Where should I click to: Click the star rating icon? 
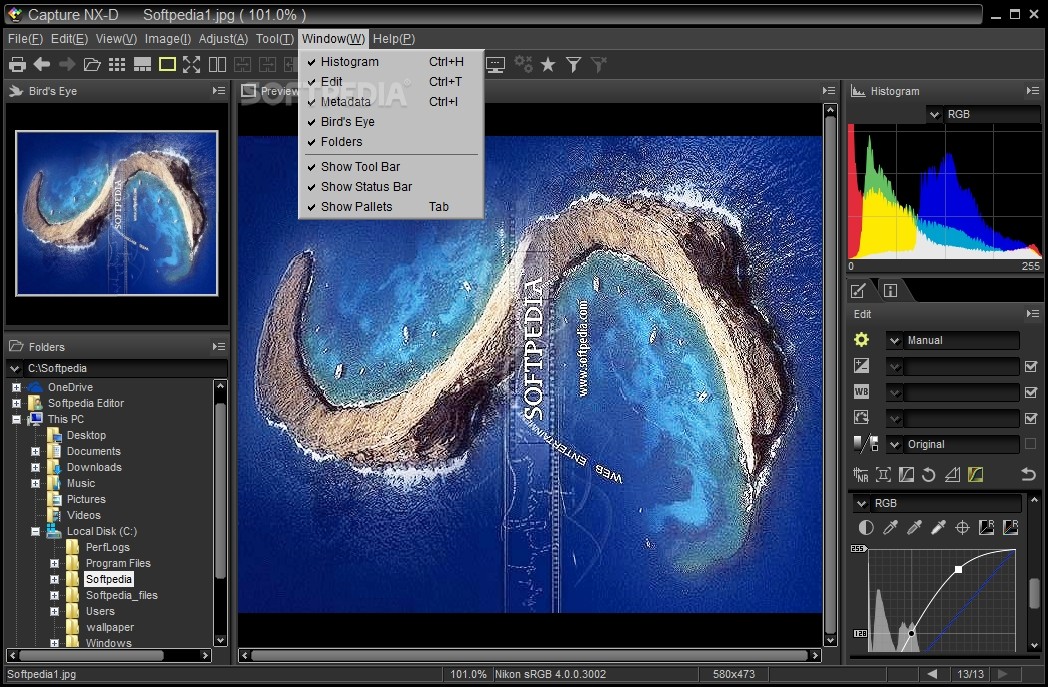[548, 65]
